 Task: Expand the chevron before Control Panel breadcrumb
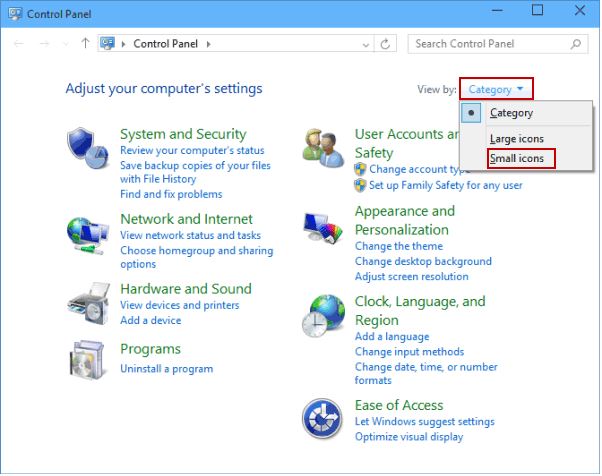123,44
